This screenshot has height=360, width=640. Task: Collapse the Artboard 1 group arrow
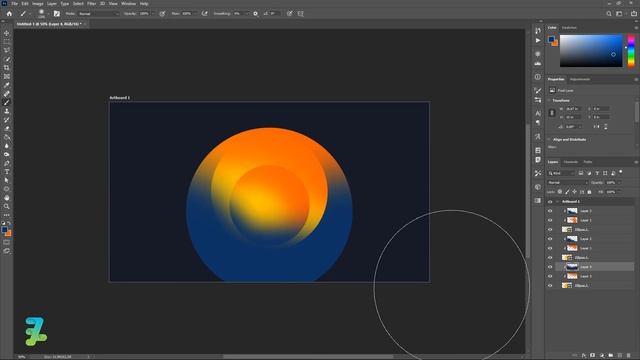point(557,202)
